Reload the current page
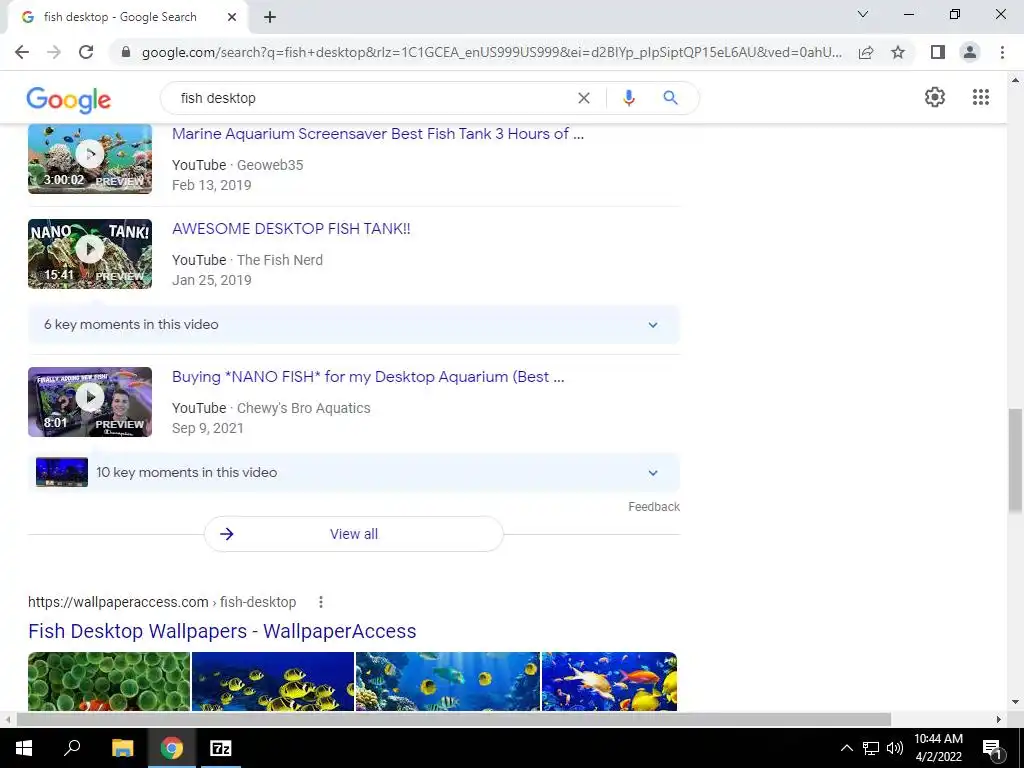This screenshot has width=1024, height=768. point(86,52)
